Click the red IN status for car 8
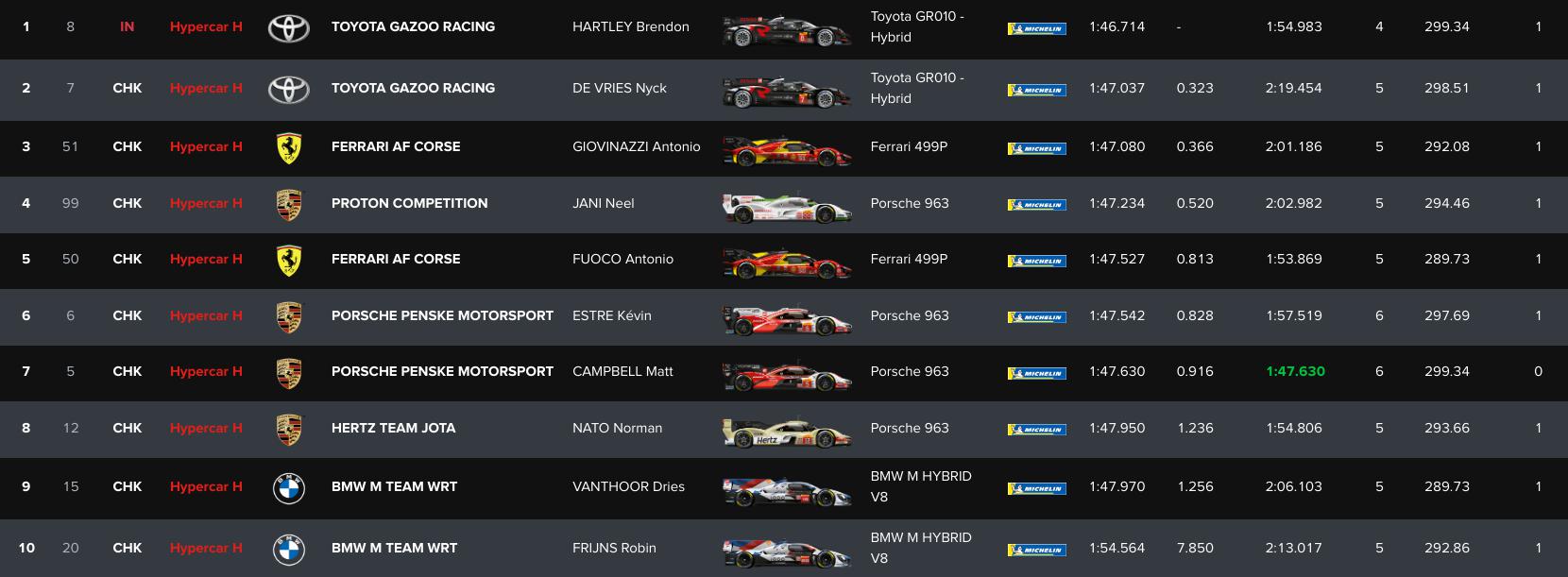 127,26
